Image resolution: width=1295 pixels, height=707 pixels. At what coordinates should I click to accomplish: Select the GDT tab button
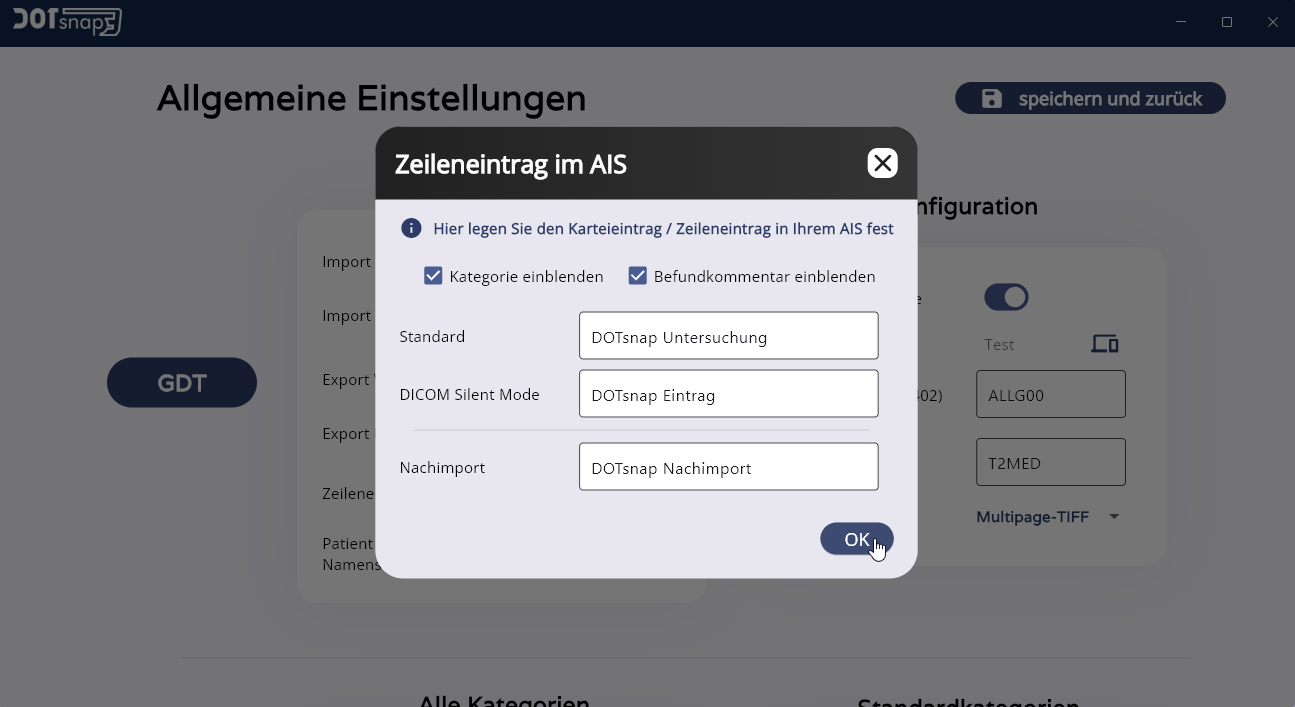pyautogui.click(x=182, y=382)
